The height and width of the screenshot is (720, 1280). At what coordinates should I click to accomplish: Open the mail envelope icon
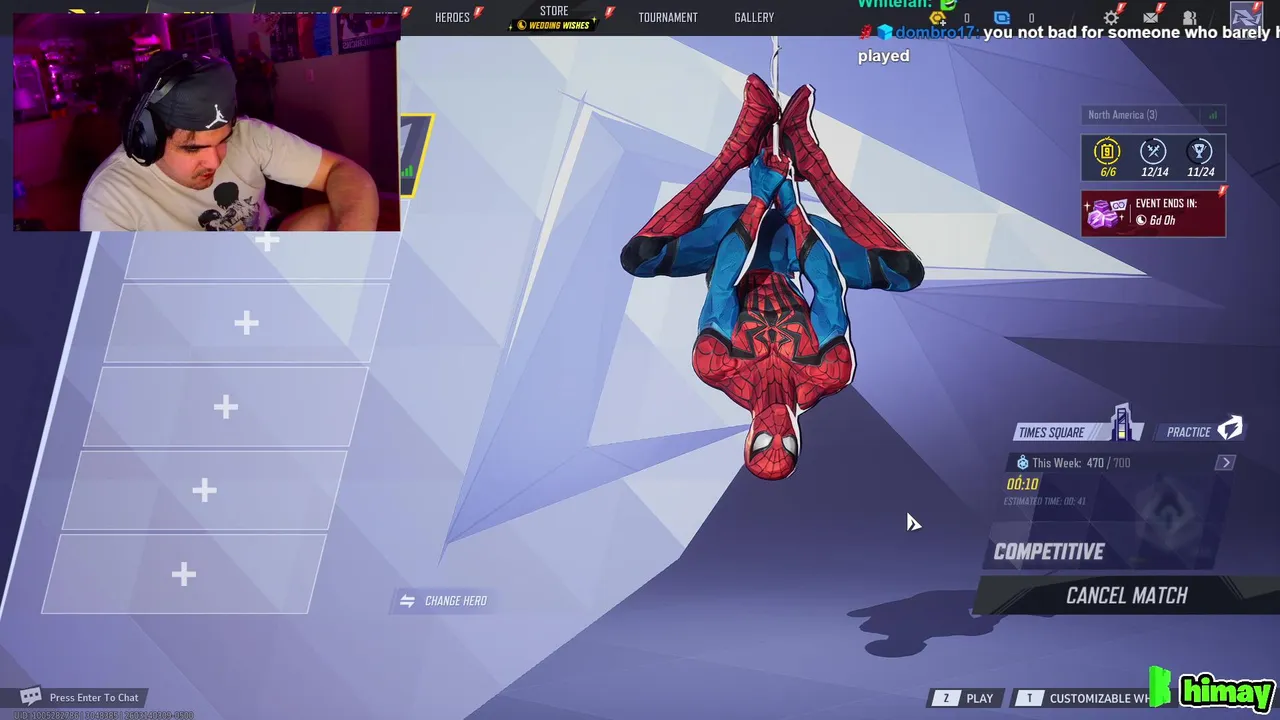[1151, 17]
